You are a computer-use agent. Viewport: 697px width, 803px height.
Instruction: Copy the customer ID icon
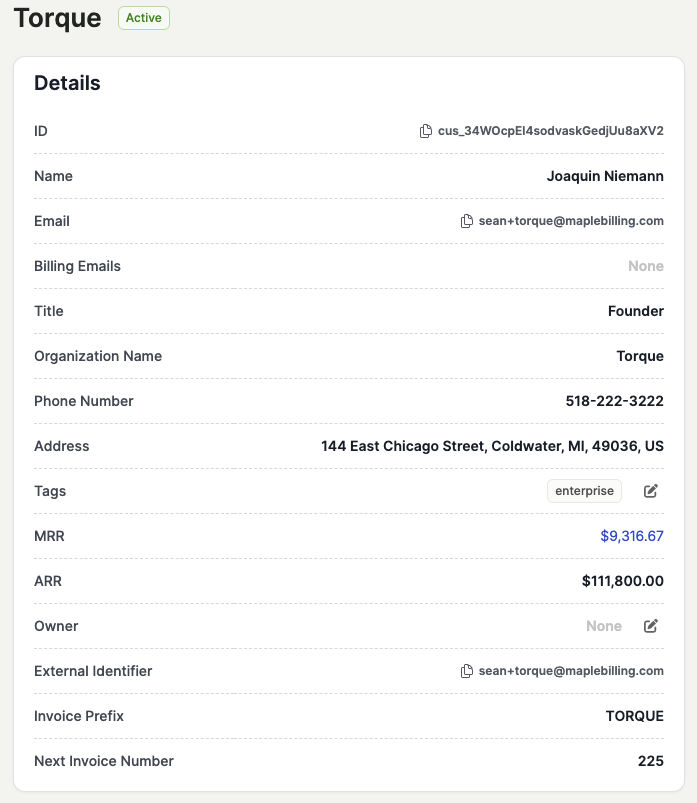pyautogui.click(x=426, y=131)
